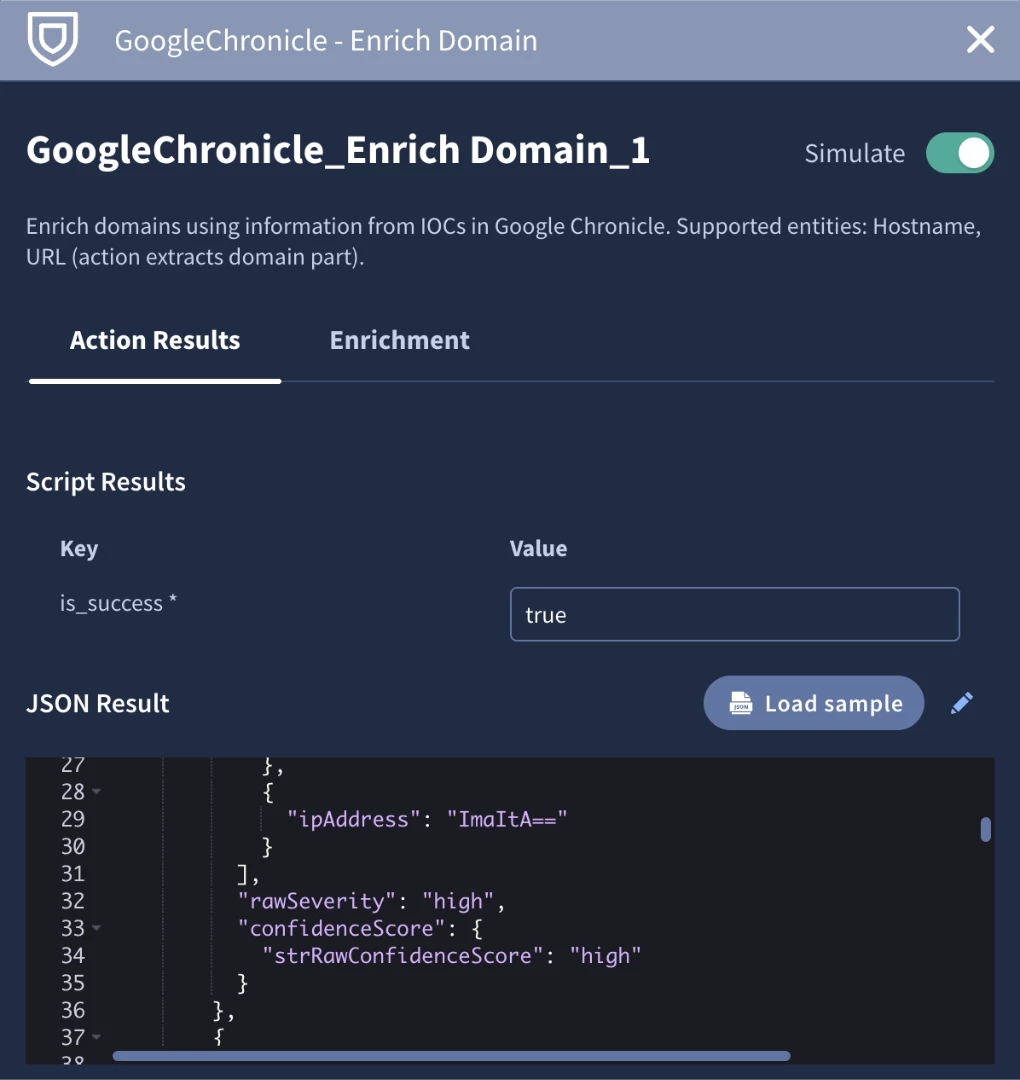
Task: Click the pencil edit icon for JSON Result
Action: click(961, 703)
